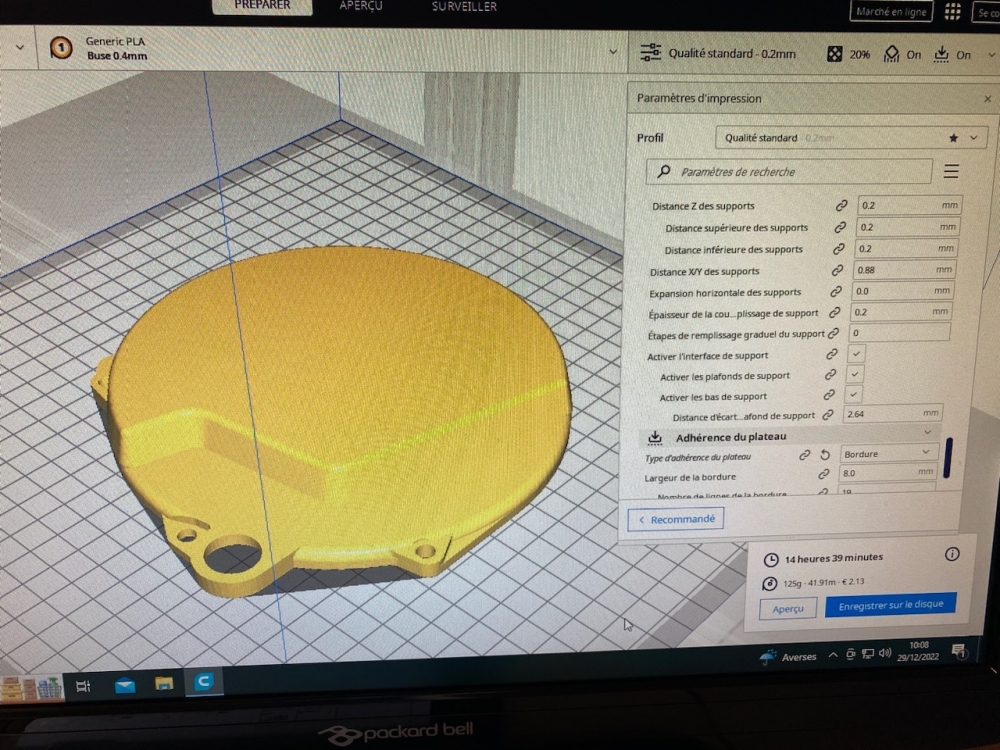Image resolution: width=1000 pixels, height=750 pixels.
Task: Click the Recommandé button
Action: click(675, 519)
